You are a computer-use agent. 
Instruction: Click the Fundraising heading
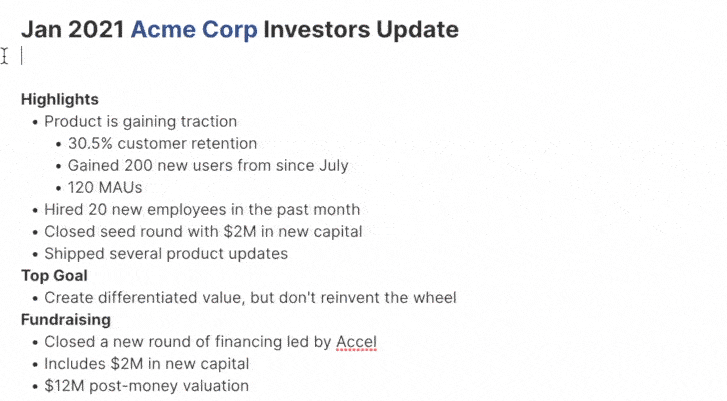[x=66, y=319]
